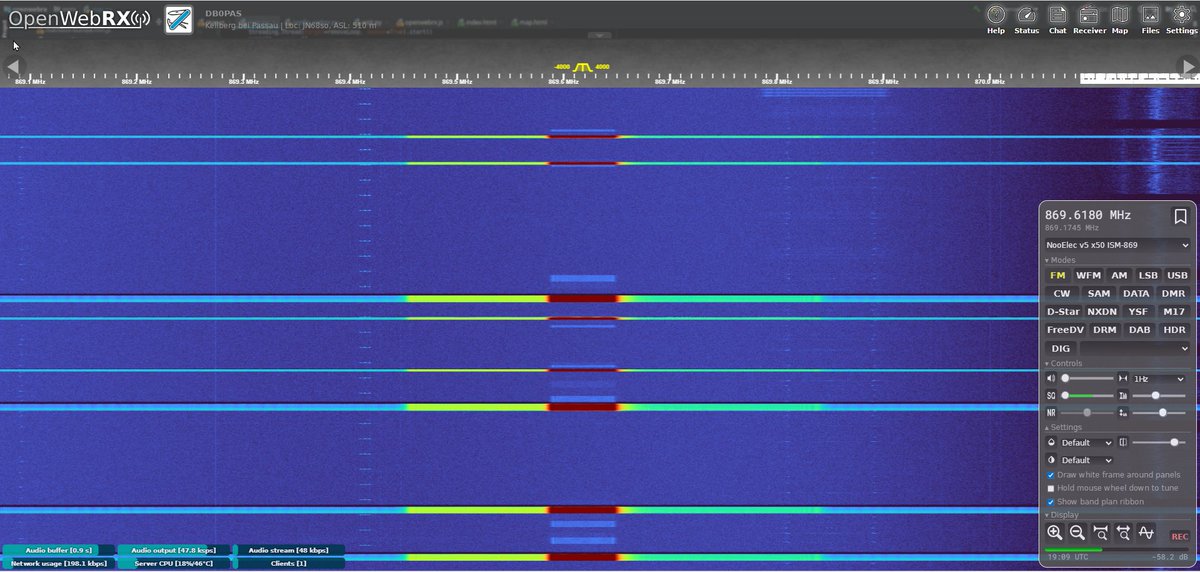Mute audio with the speaker icon
The width and height of the screenshot is (1200, 572).
click(1051, 379)
